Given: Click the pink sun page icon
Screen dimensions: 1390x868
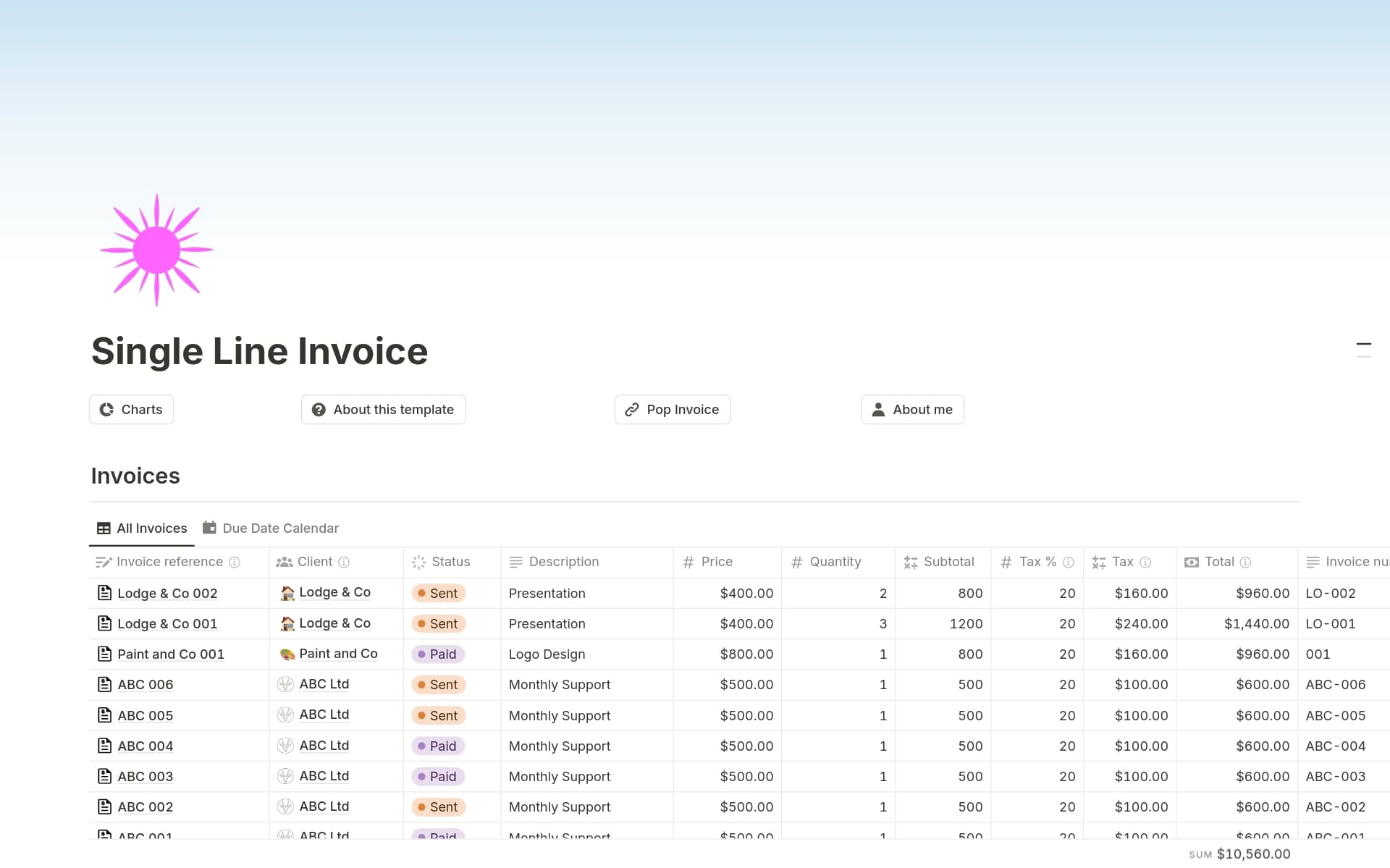Looking at the screenshot, I should click(x=156, y=249).
